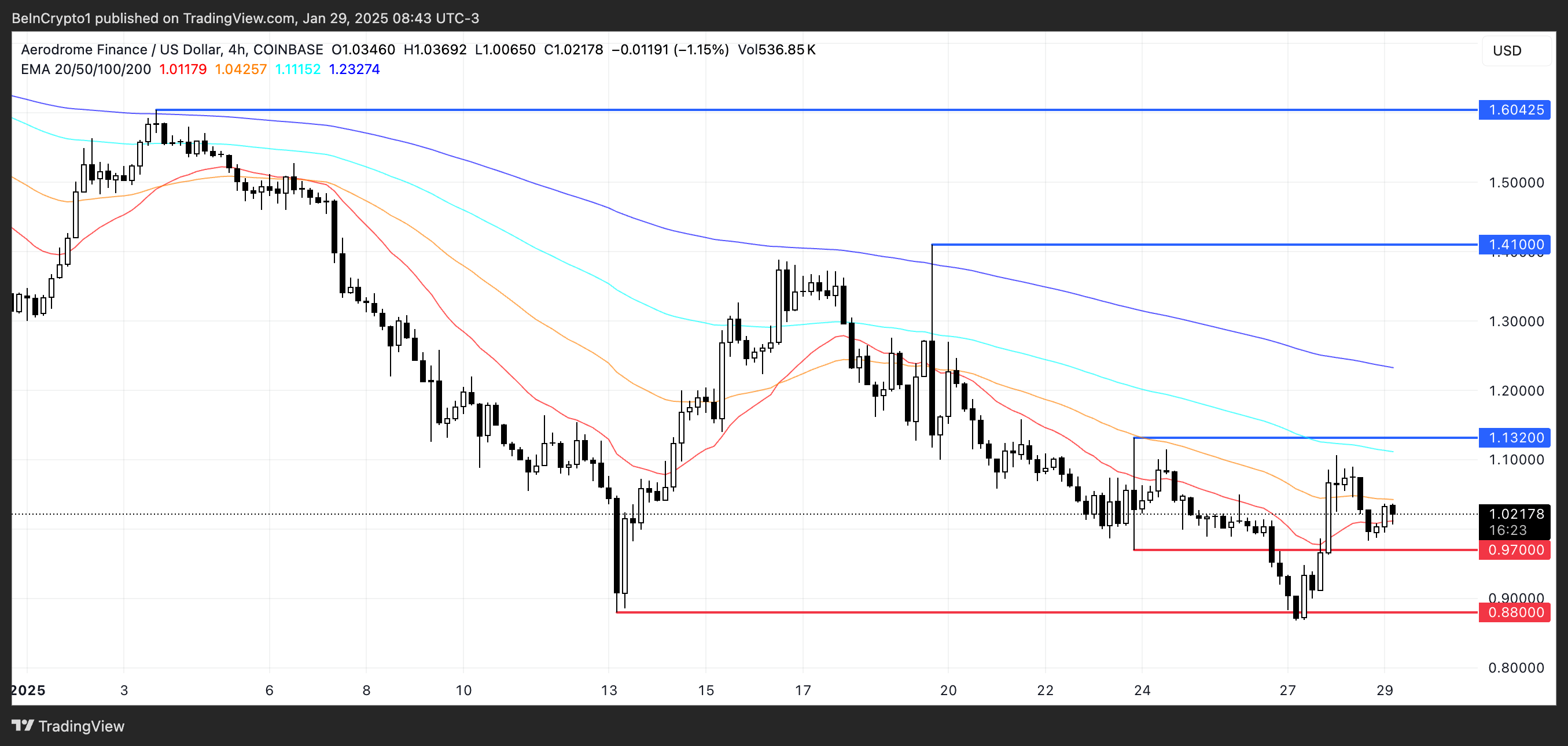
Task: Open the USD currency selector
Action: pos(1517,50)
